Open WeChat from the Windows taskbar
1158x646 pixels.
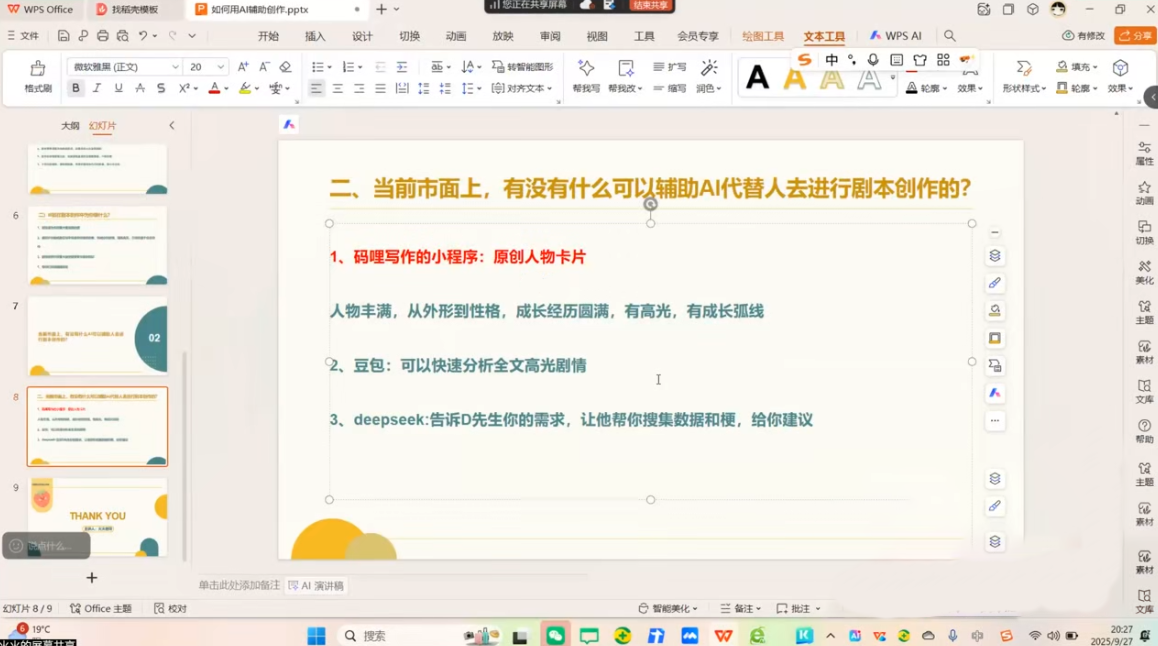click(555, 635)
